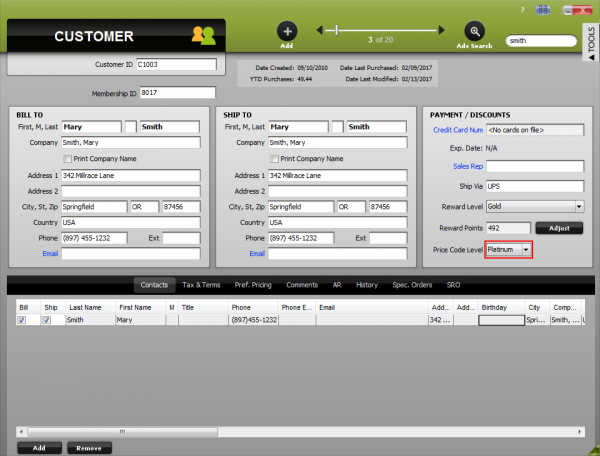The height and width of the screenshot is (456, 600).
Task: Click the Bill To Email link
Action: click(x=50, y=254)
